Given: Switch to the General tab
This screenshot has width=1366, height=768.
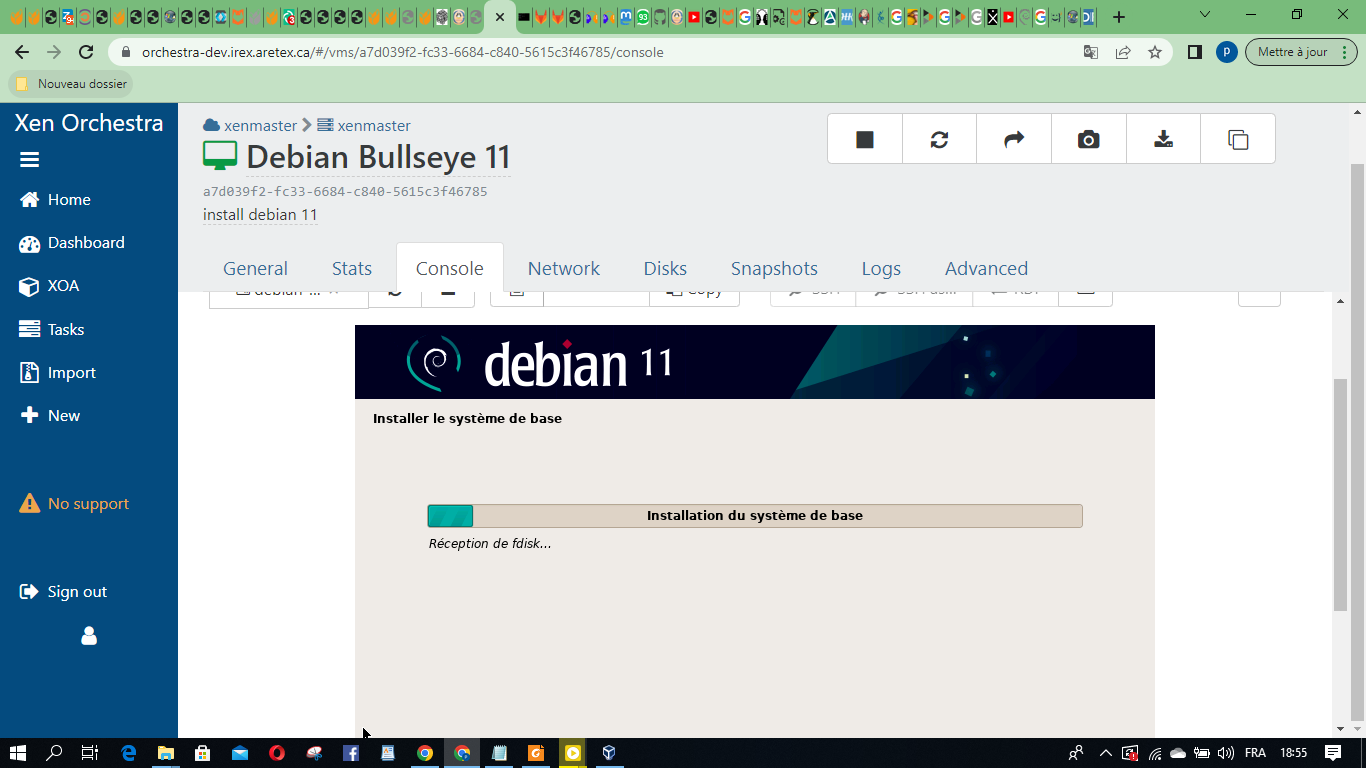Looking at the screenshot, I should tap(255, 268).
